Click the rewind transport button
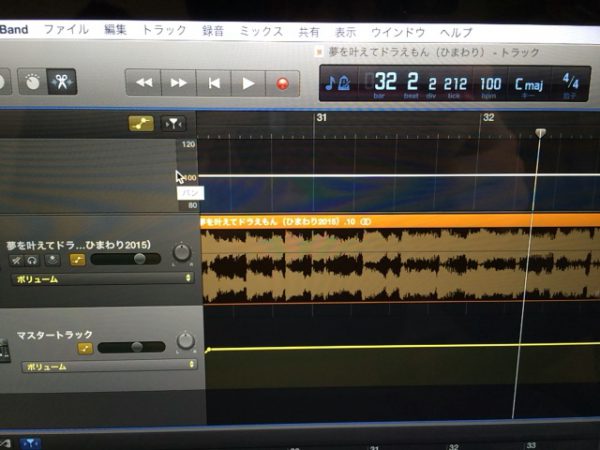 pyautogui.click(x=144, y=83)
